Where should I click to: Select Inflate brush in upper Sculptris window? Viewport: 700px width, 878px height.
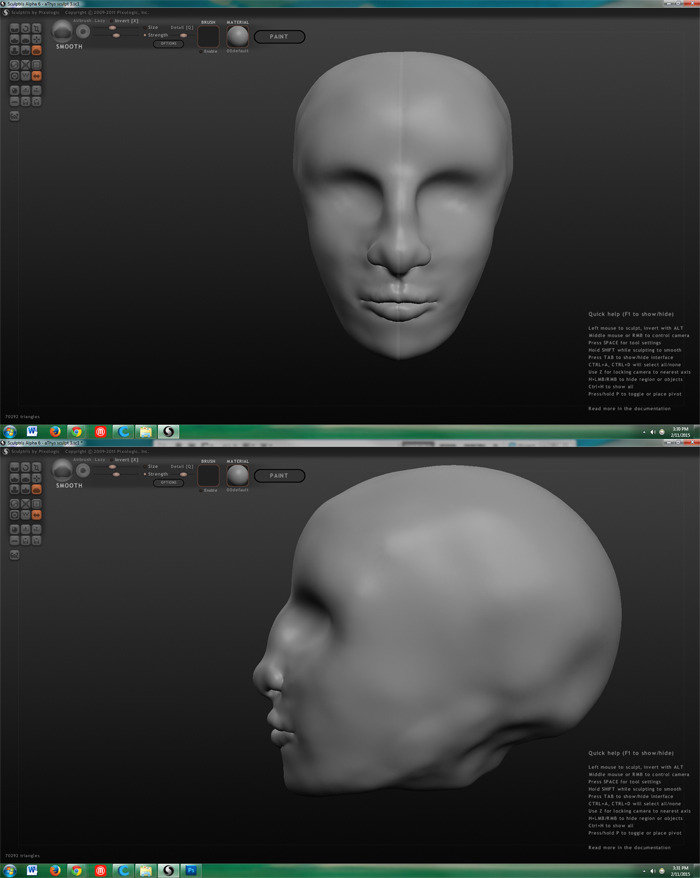pyautogui.click(x=15, y=50)
